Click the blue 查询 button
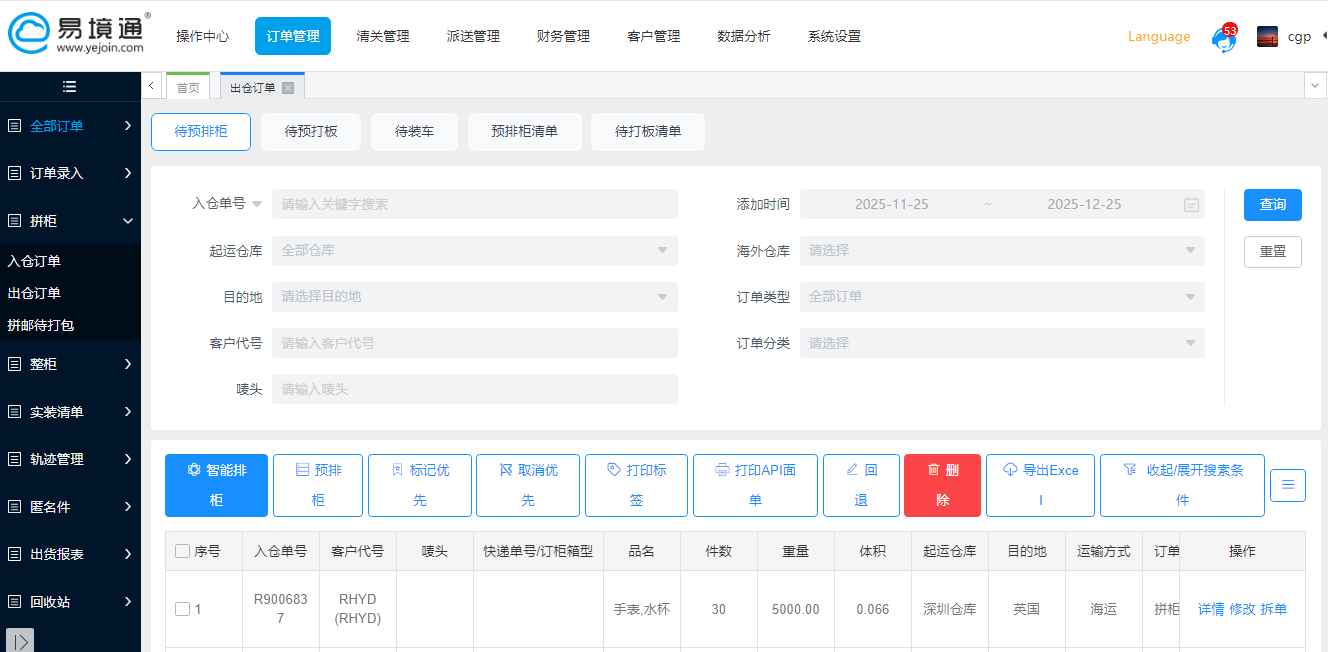This screenshot has height=652, width=1328. pos(1273,204)
